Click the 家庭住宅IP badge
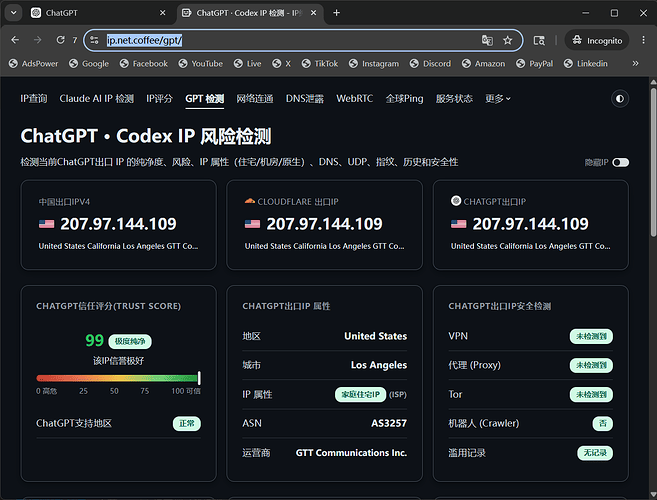The image size is (657, 500). click(x=360, y=394)
